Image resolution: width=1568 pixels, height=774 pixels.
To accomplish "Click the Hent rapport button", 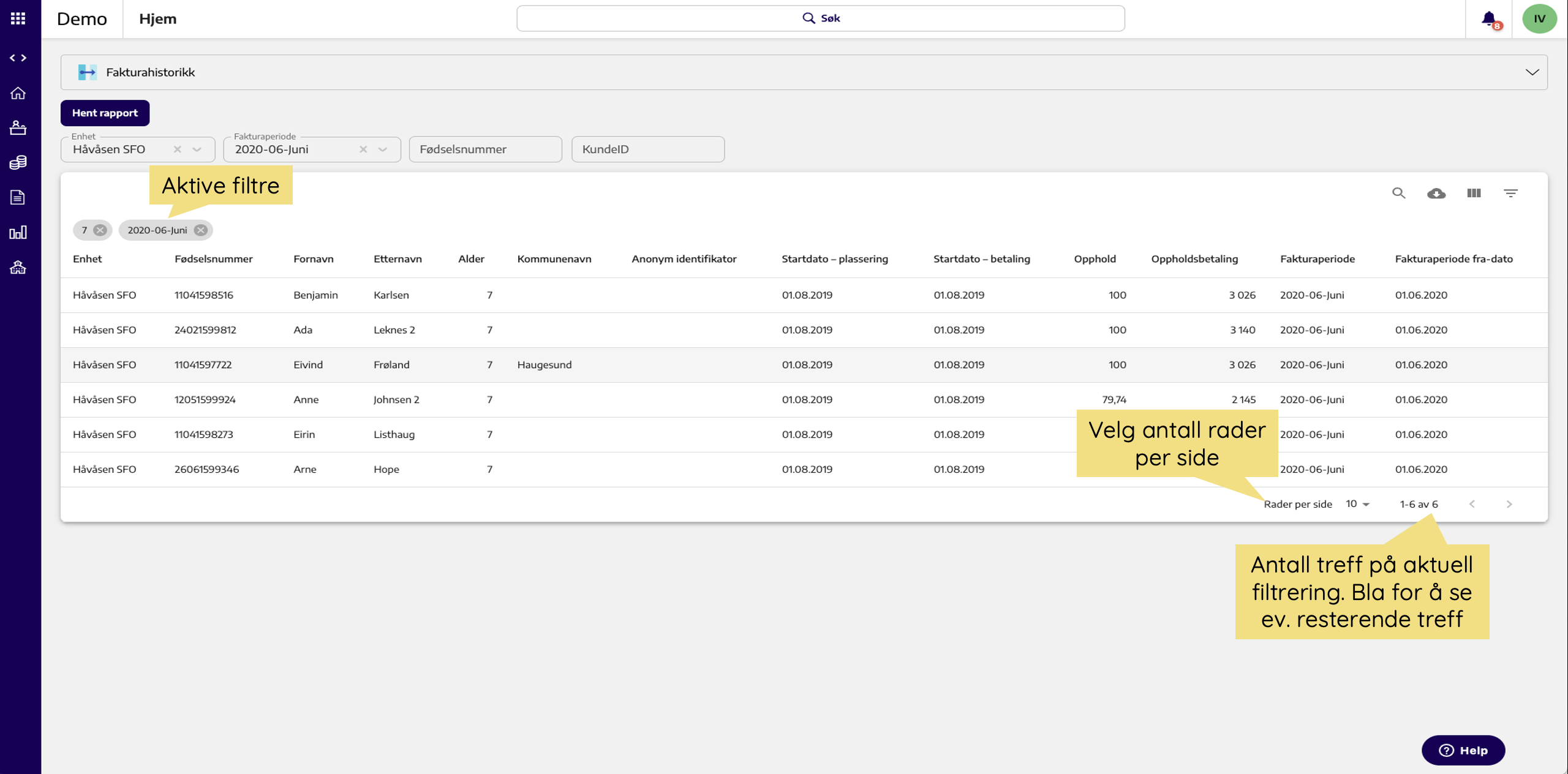I will 105,113.
